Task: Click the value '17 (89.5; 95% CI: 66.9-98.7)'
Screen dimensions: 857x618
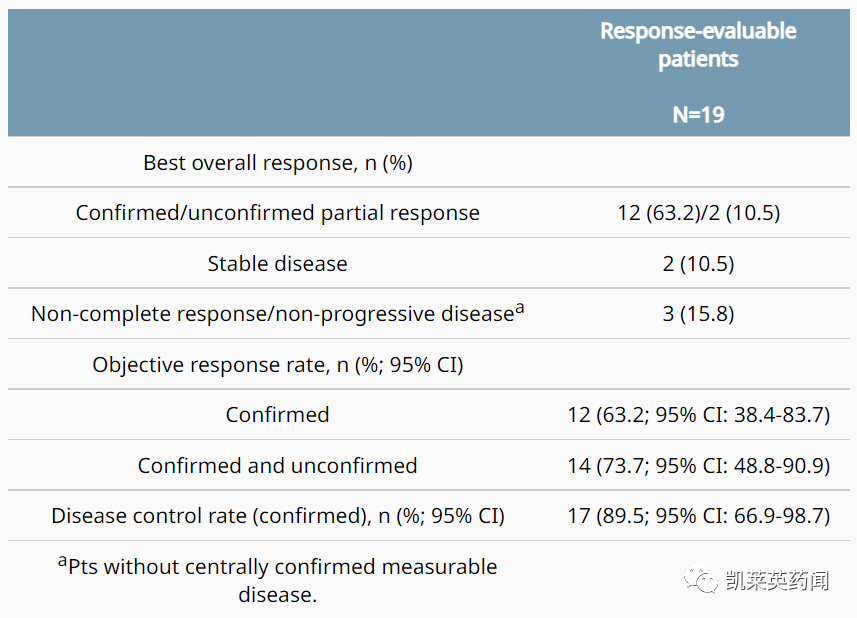Action: [698, 516]
